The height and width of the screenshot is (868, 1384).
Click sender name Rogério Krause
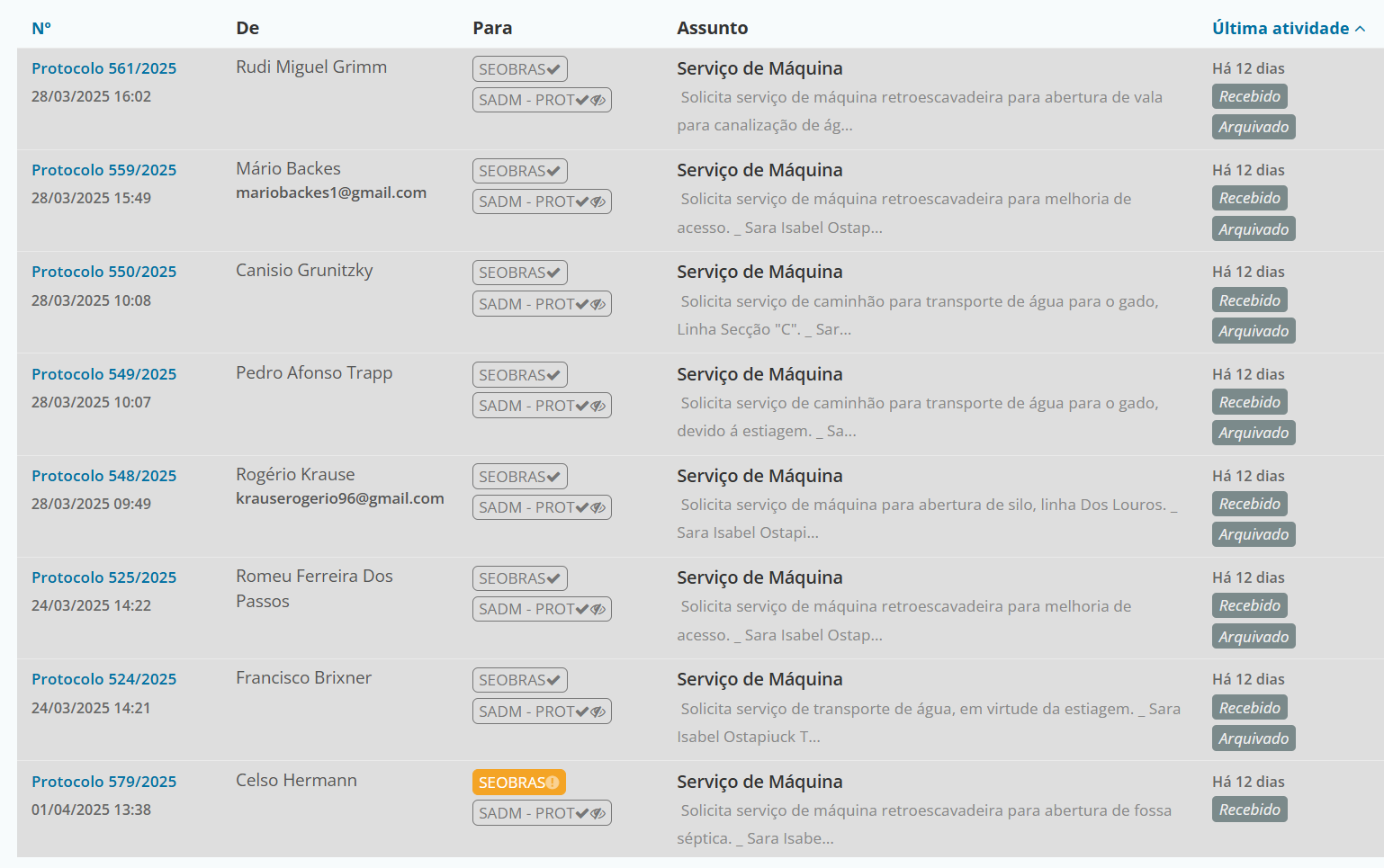295,475
